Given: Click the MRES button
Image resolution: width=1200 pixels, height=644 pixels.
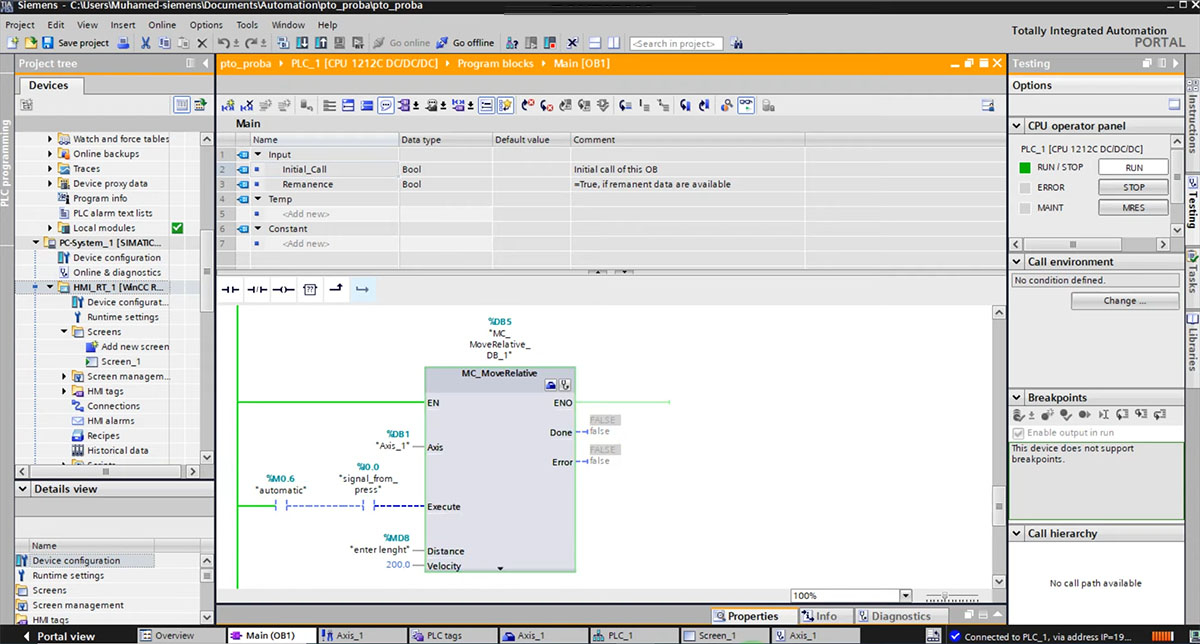Looking at the screenshot, I should [x=1133, y=208].
